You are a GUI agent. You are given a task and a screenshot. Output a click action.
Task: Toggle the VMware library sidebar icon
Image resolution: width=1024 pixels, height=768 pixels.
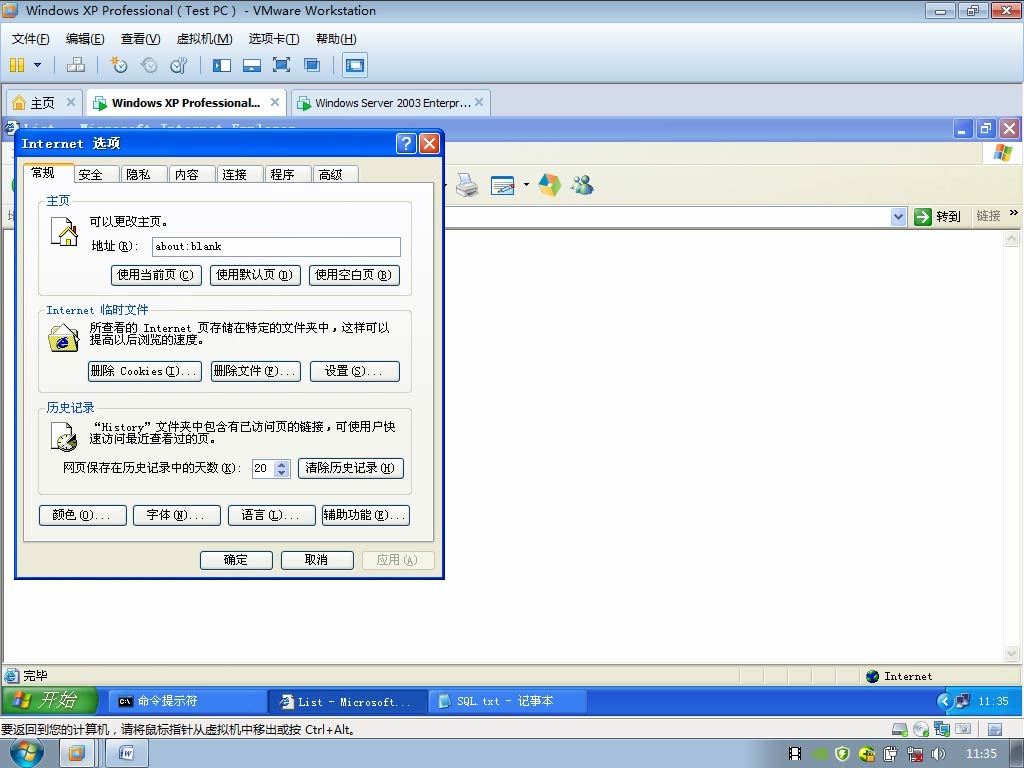tap(222, 65)
